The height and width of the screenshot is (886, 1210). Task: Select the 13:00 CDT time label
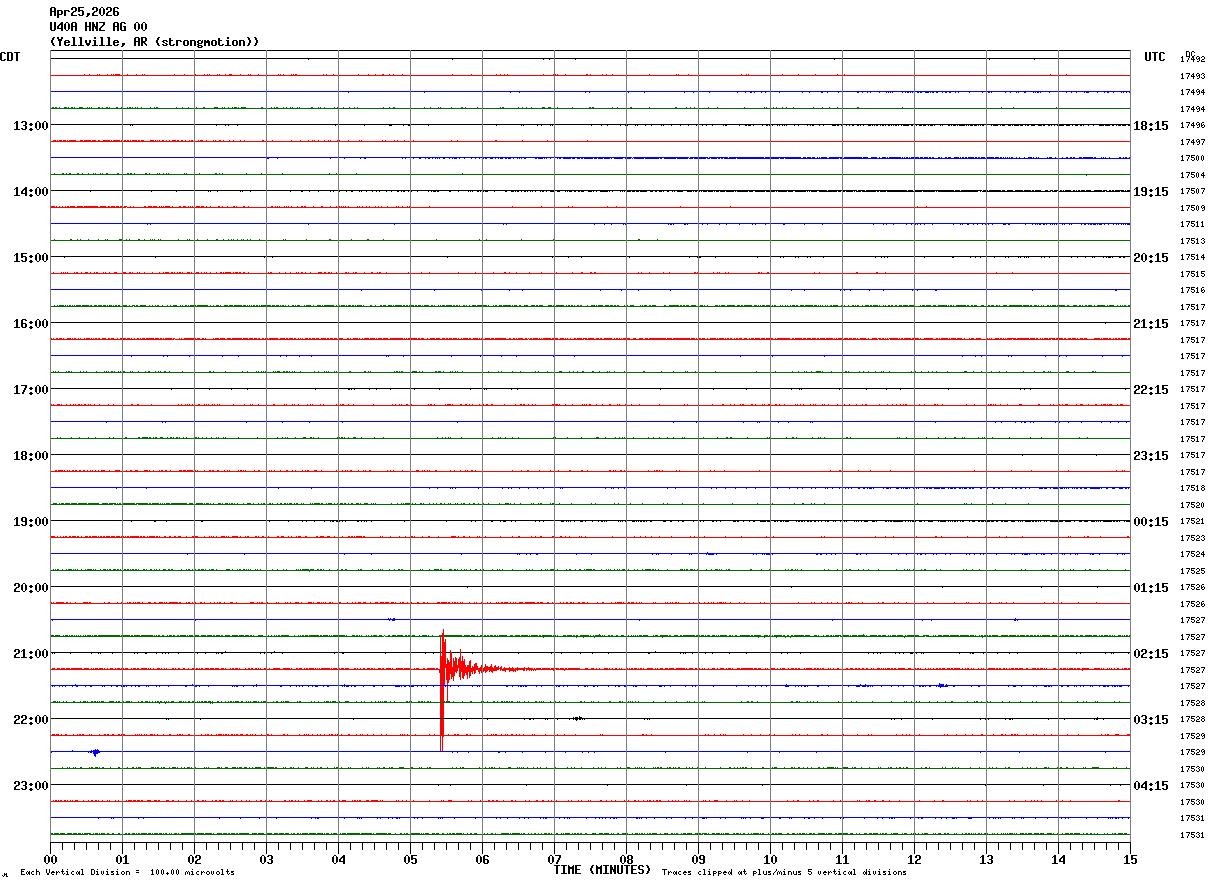point(30,126)
